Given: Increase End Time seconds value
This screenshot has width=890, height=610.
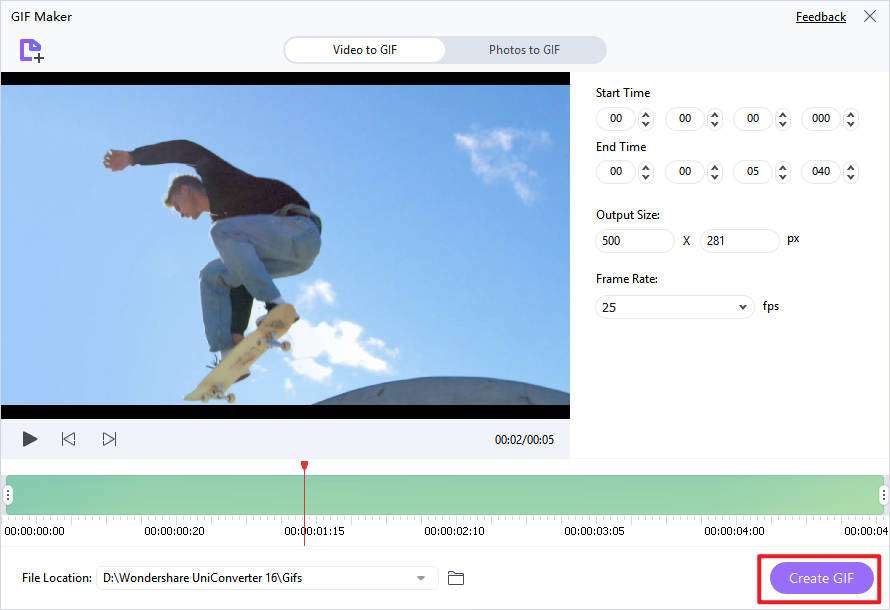Looking at the screenshot, I should click(783, 167).
